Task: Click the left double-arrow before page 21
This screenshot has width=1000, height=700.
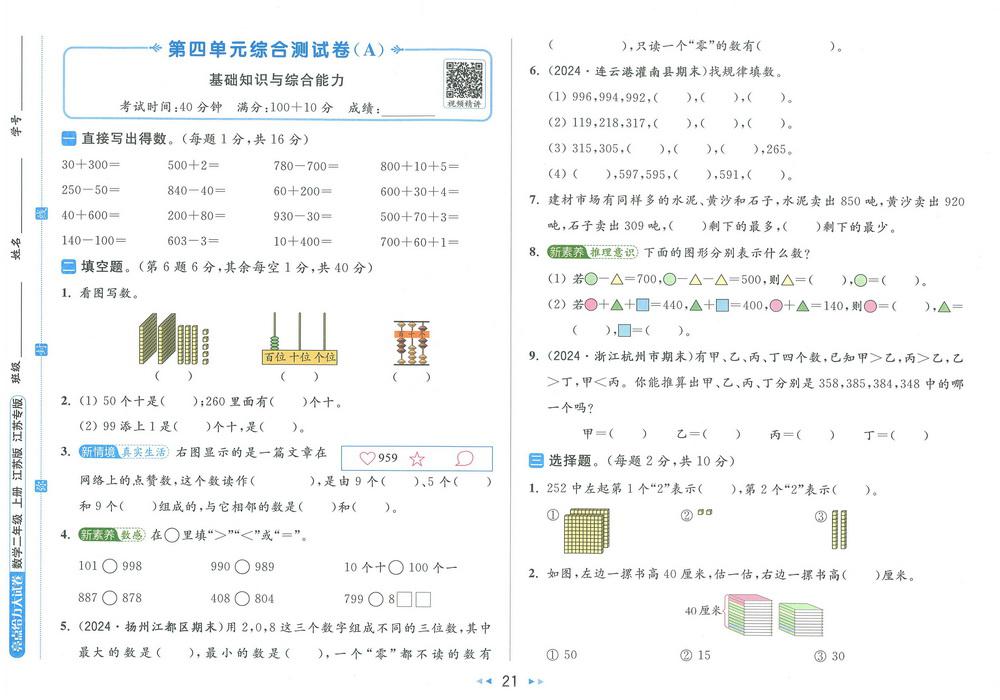Action: pyautogui.click(x=483, y=682)
